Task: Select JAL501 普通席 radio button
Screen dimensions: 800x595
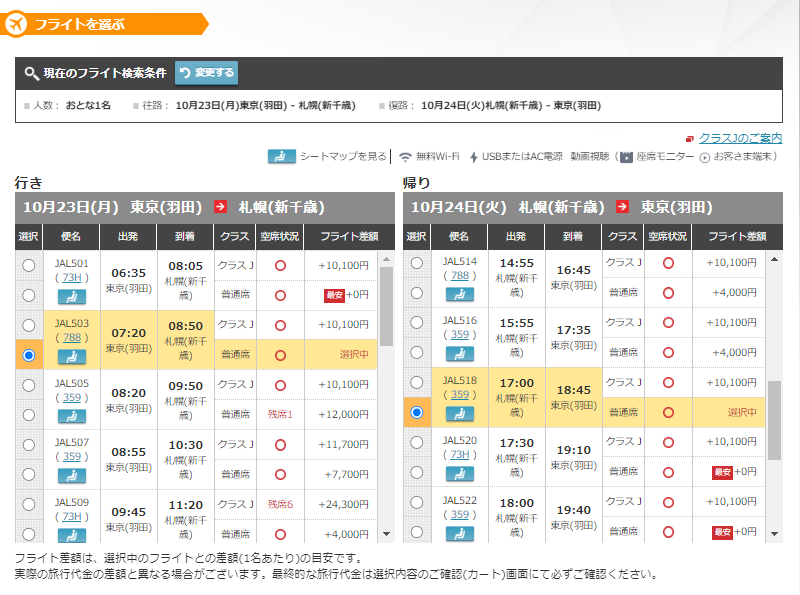Action: (29, 295)
